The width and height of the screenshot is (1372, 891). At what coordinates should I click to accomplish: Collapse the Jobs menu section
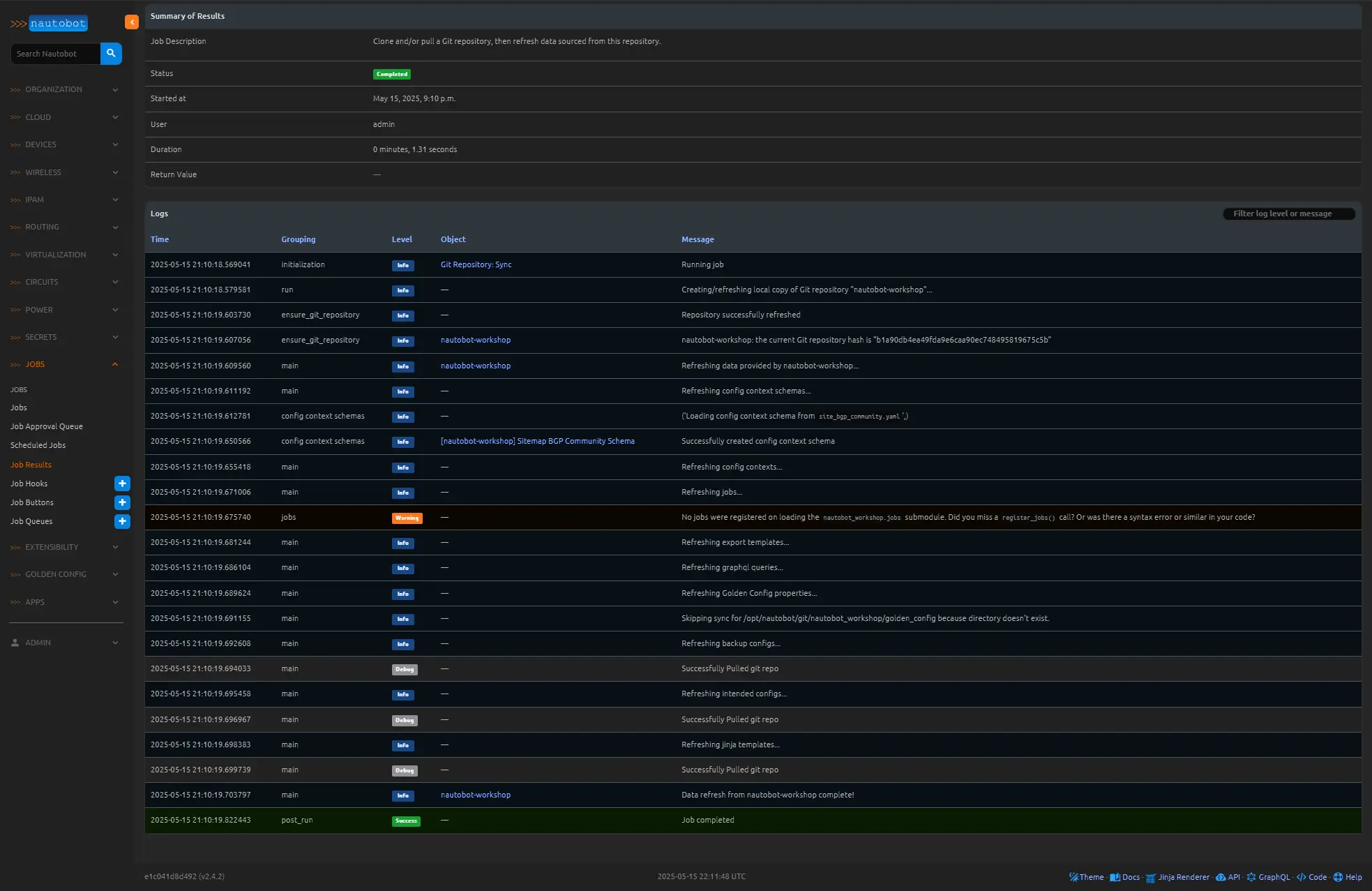pyautogui.click(x=64, y=364)
